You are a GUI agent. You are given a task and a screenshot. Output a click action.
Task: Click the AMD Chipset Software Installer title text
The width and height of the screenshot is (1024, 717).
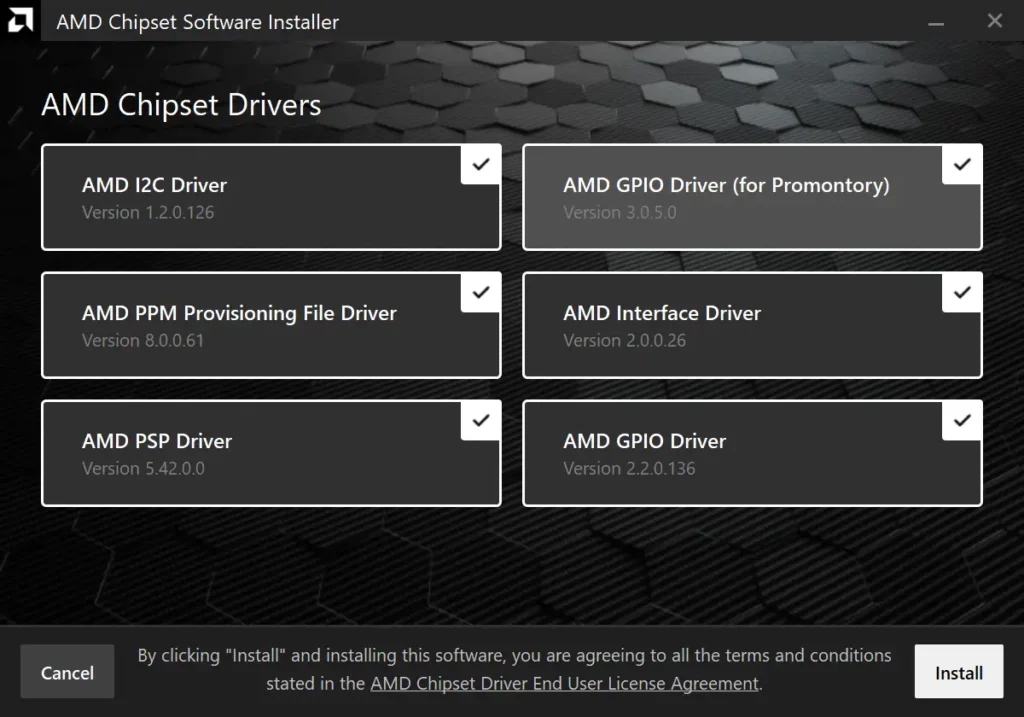197,23
